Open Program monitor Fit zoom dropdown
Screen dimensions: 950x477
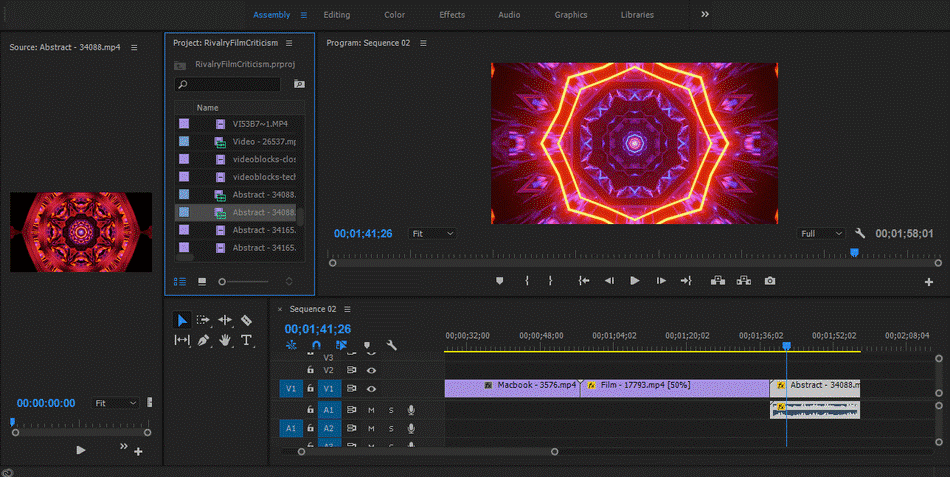pos(432,233)
